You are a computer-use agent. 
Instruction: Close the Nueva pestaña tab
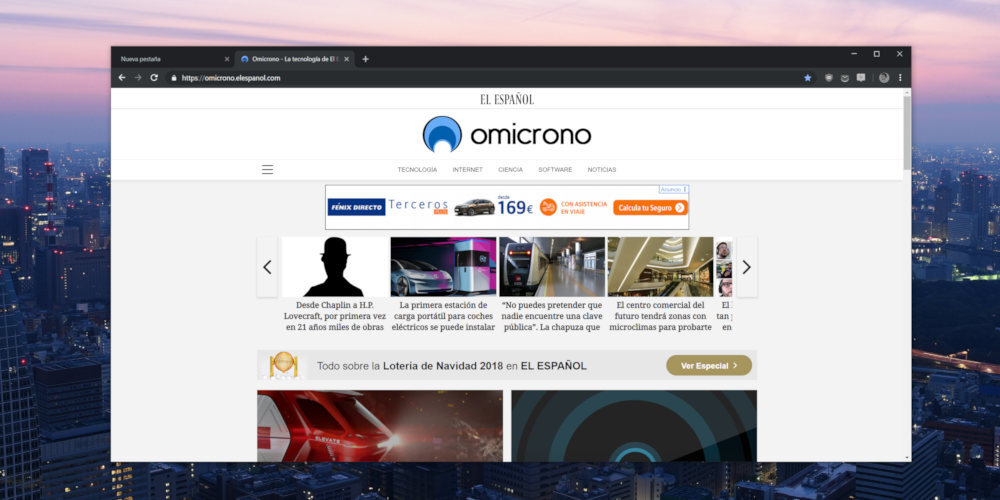click(226, 59)
